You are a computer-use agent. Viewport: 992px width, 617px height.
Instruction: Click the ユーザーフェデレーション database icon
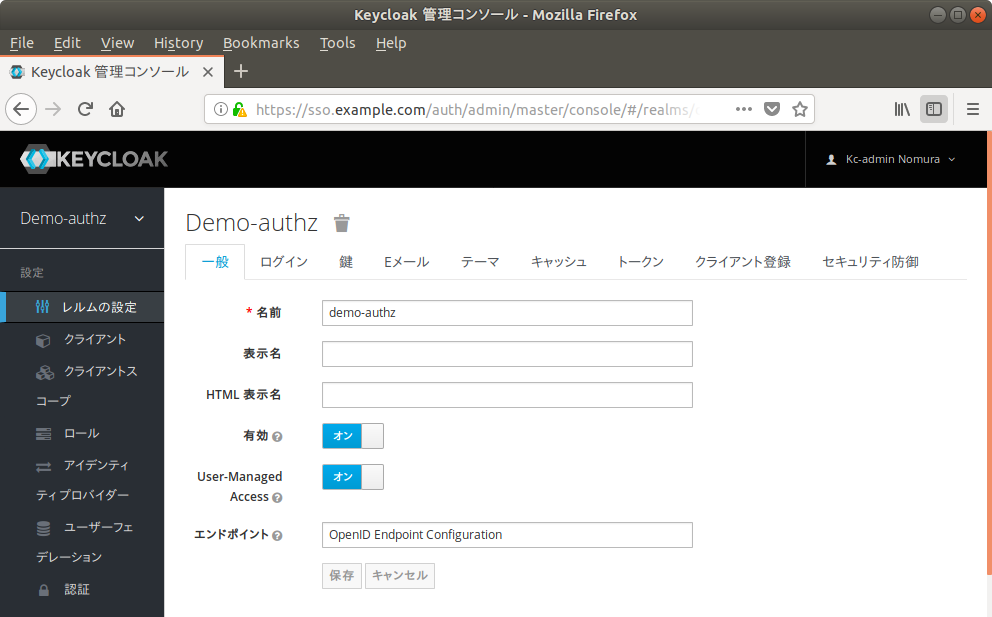pyautogui.click(x=43, y=527)
